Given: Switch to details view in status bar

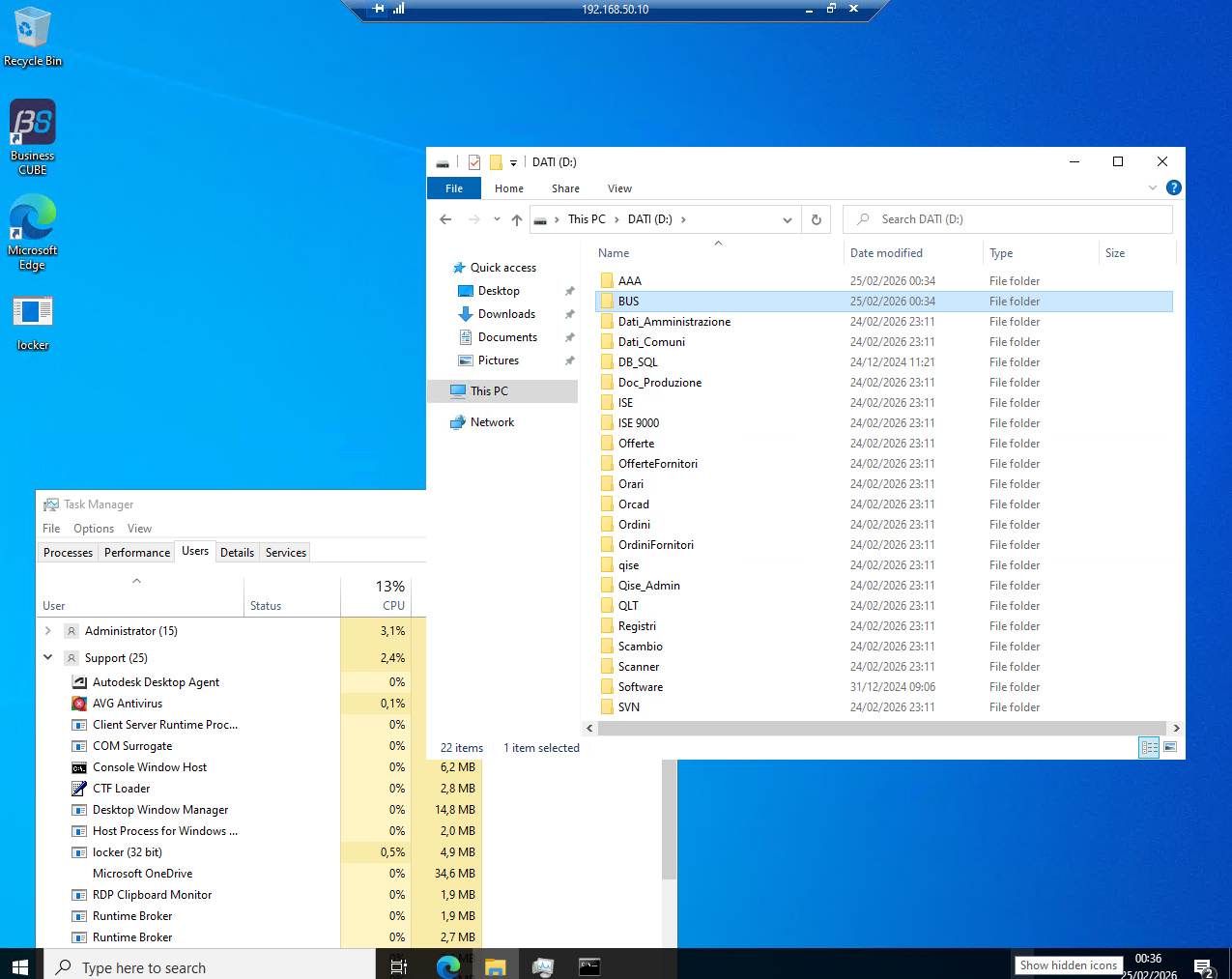Looking at the screenshot, I should [x=1150, y=747].
